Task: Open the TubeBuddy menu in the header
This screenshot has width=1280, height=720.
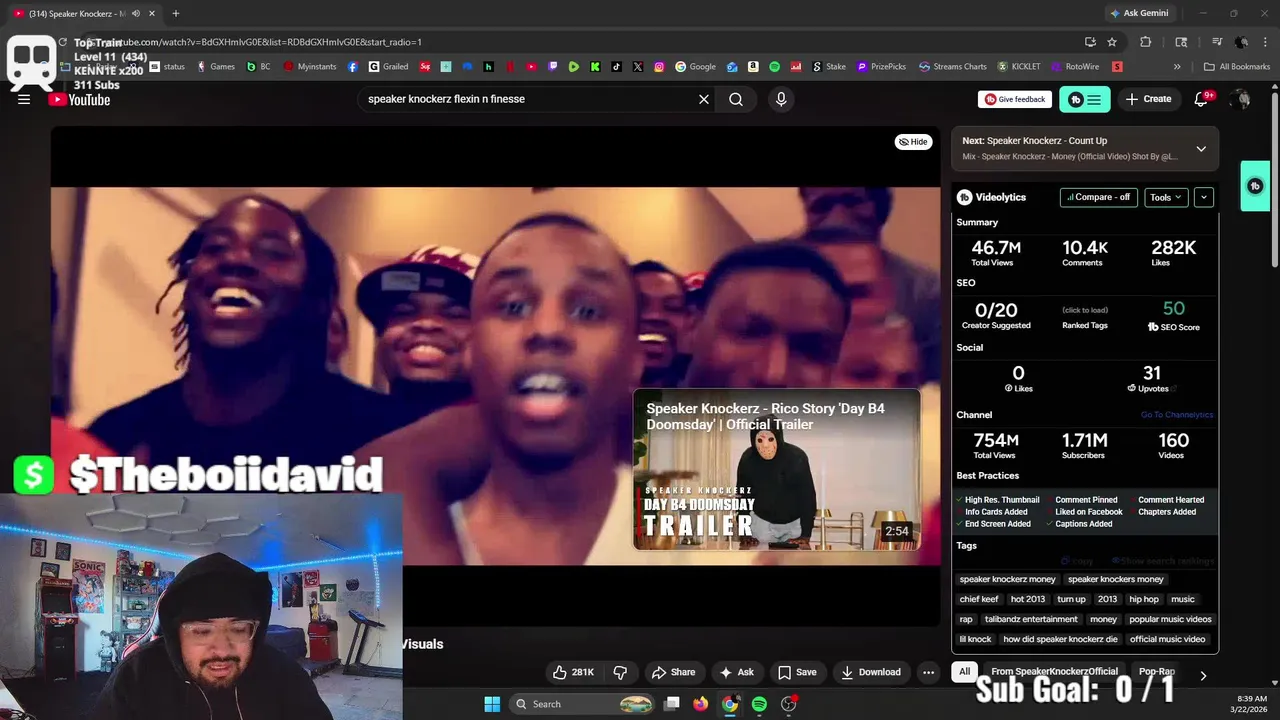Action: click(1085, 99)
